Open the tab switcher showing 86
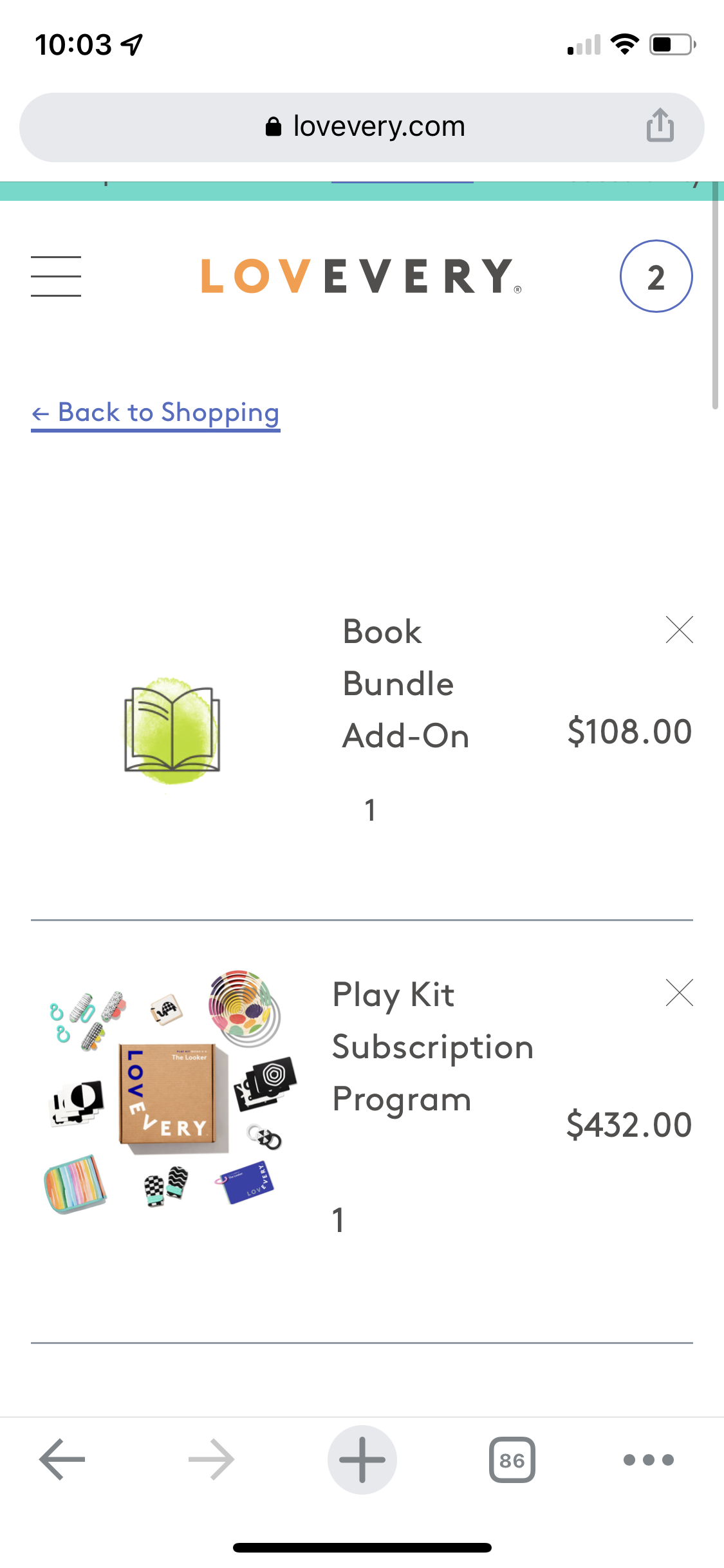The width and height of the screenshot is (724, 1568). (x=512, y=1459)
